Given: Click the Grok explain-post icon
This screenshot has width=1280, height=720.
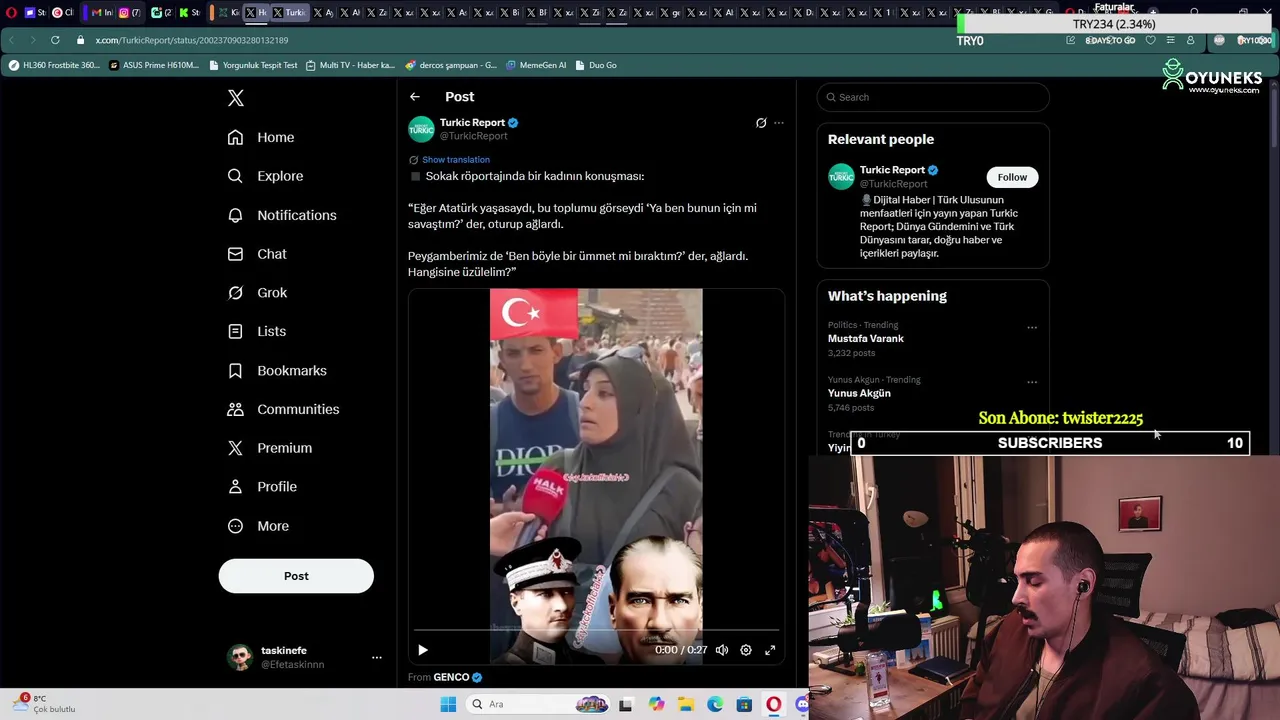Looking at the screenshot, I should [761, 123].
